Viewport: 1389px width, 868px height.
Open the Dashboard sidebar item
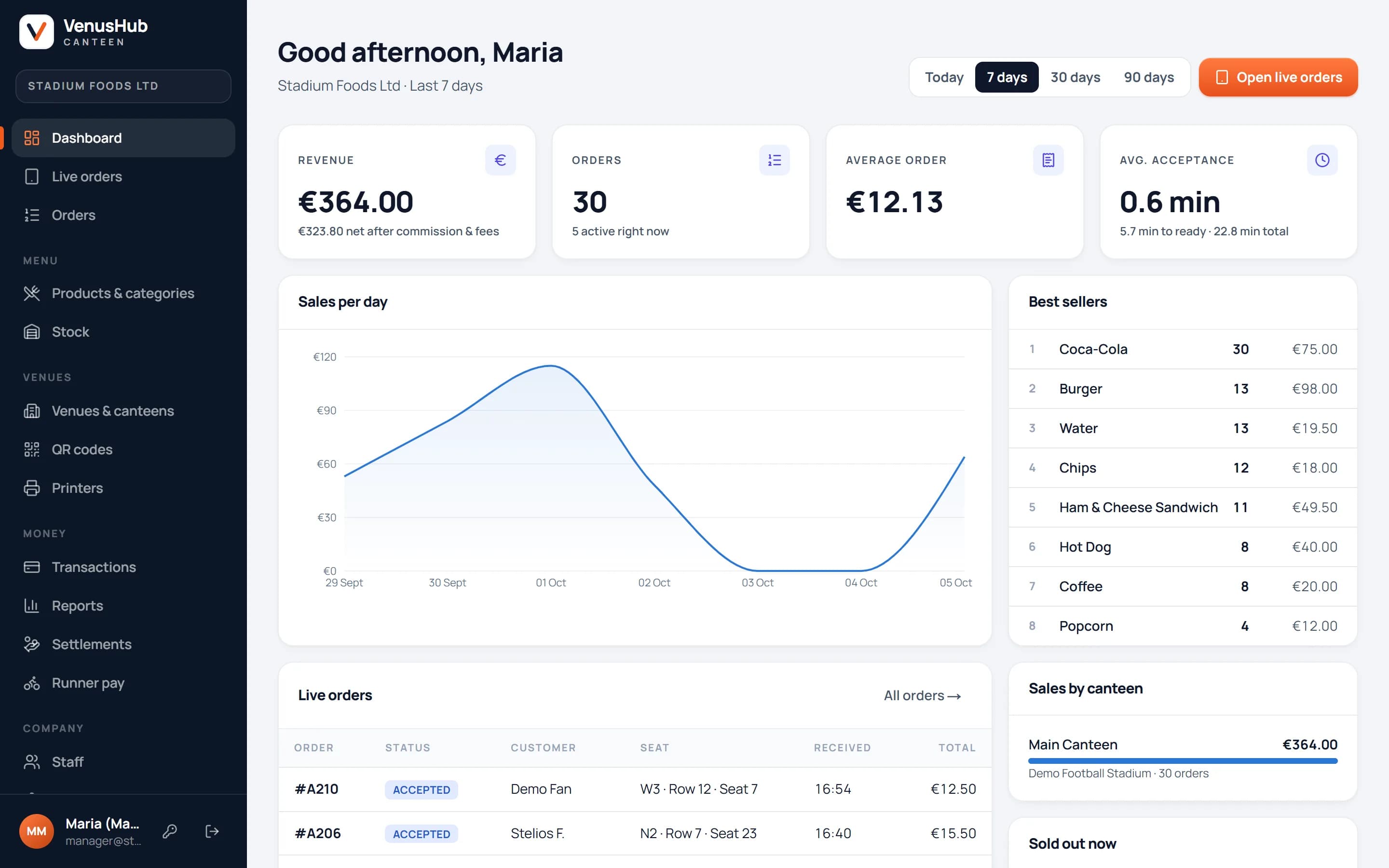(123, 138)
